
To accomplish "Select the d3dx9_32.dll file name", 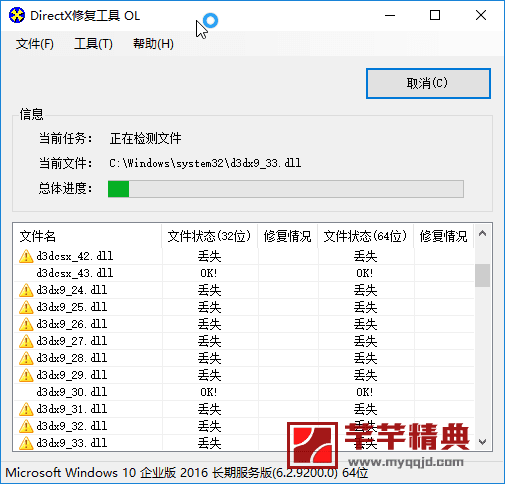I will 72,426.
